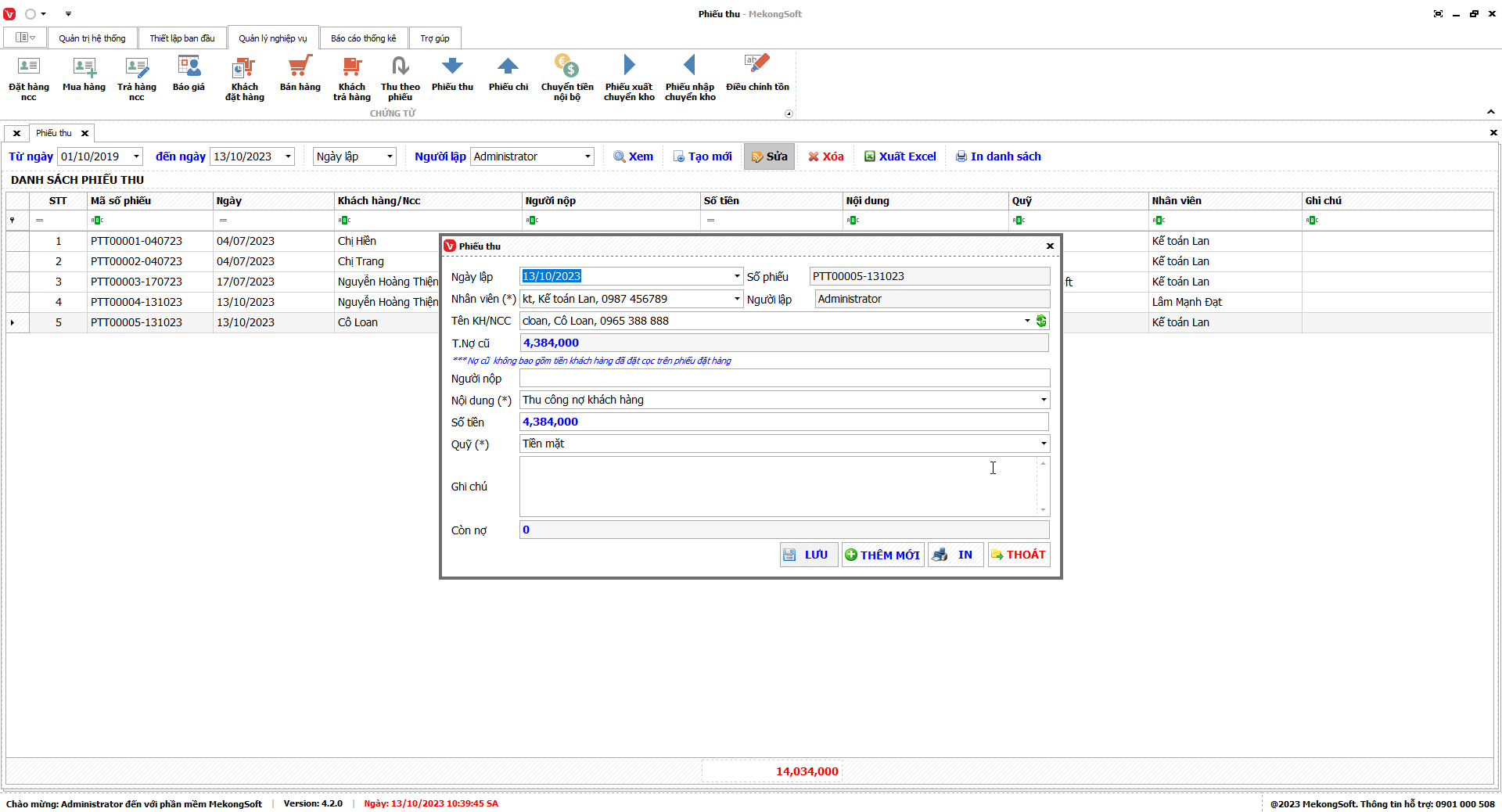Click the THOÁT exit button
Image resolution: width=1502 pixels, height=812 pixels.
point(1019,555)
